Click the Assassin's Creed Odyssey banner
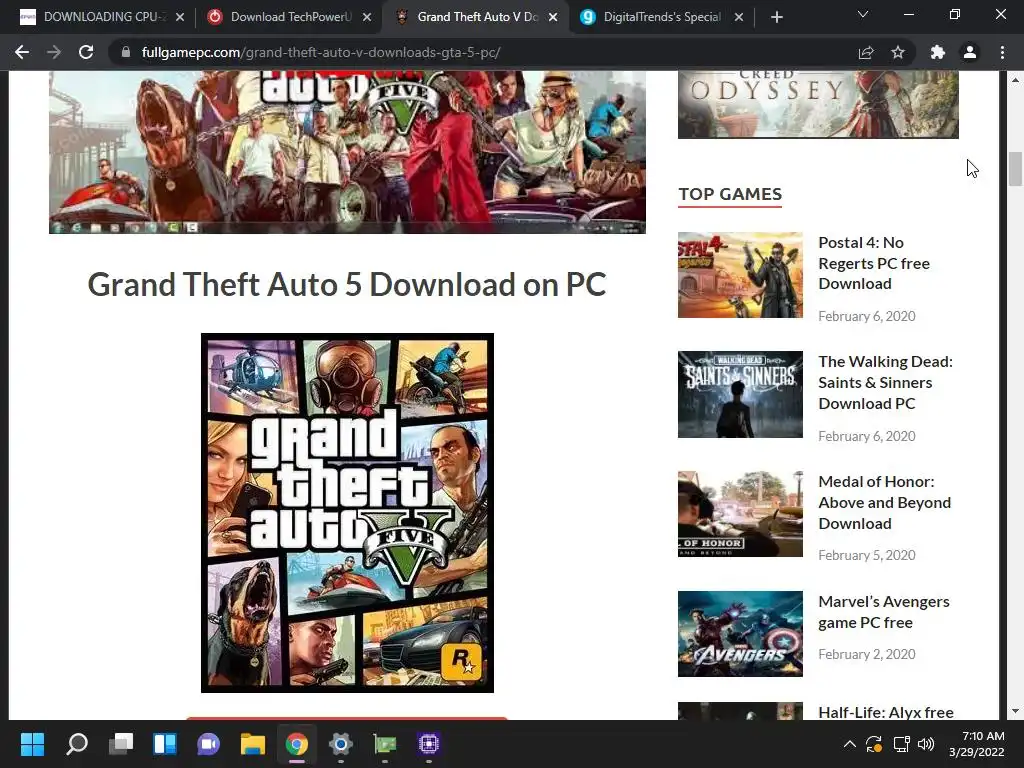Screen dimensions: 1024x768 point(818,104)
